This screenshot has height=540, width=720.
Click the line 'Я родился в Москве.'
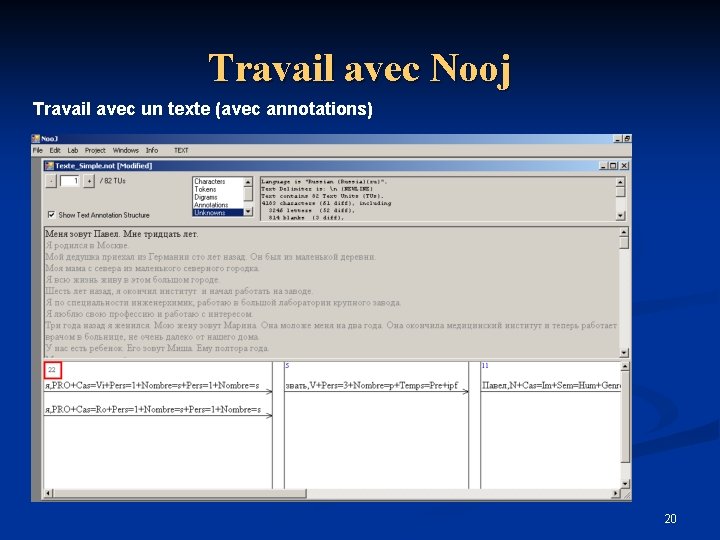87,245
